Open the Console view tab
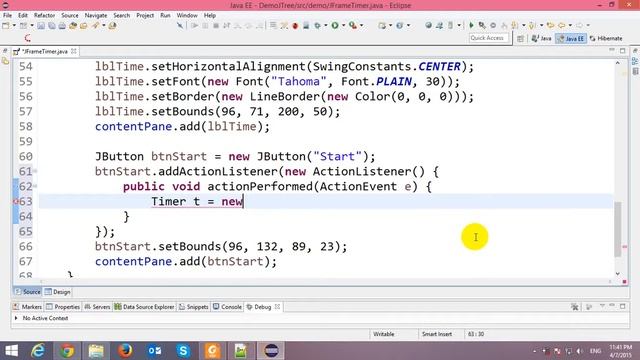Screen dimensions: 640x360 pyautogui.click(x=227, y=307)
